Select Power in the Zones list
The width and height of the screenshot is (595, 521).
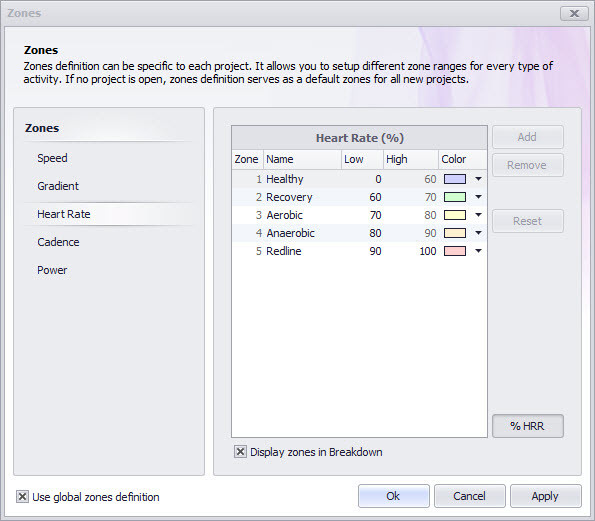52,270
